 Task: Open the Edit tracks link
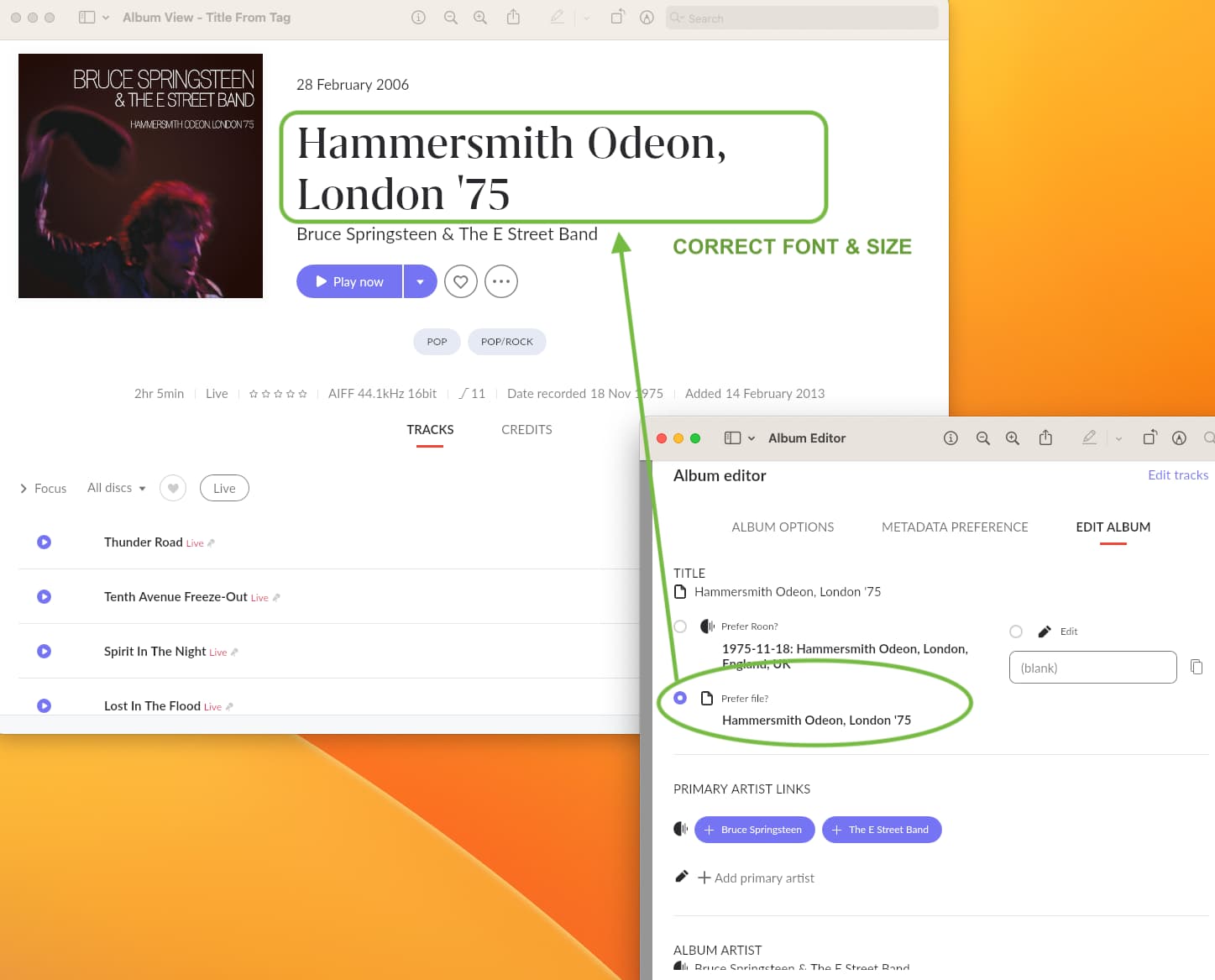point(1178,475)
